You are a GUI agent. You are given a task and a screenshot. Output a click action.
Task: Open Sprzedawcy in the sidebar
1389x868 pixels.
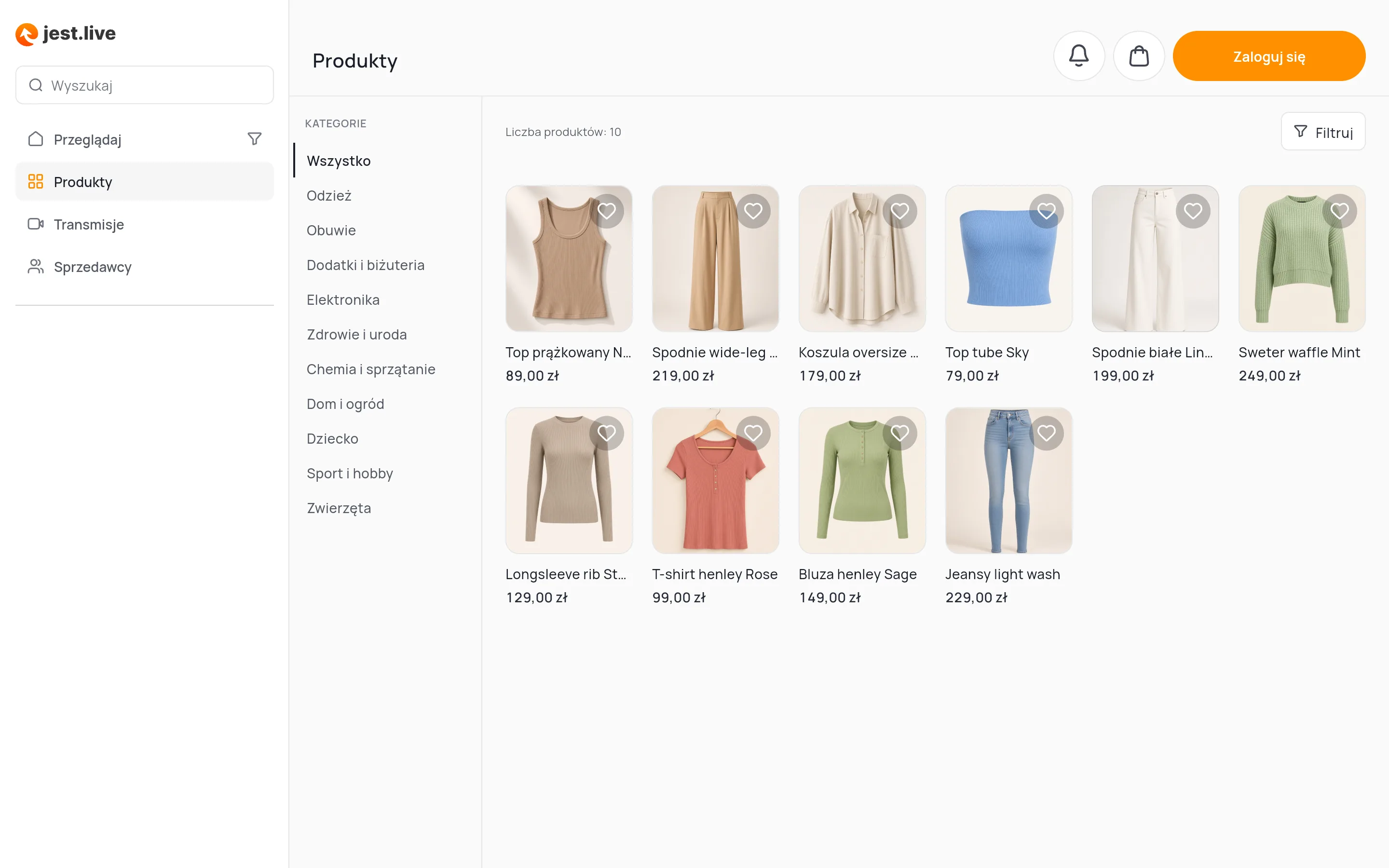pyautogui.click(x=145, y=267)
